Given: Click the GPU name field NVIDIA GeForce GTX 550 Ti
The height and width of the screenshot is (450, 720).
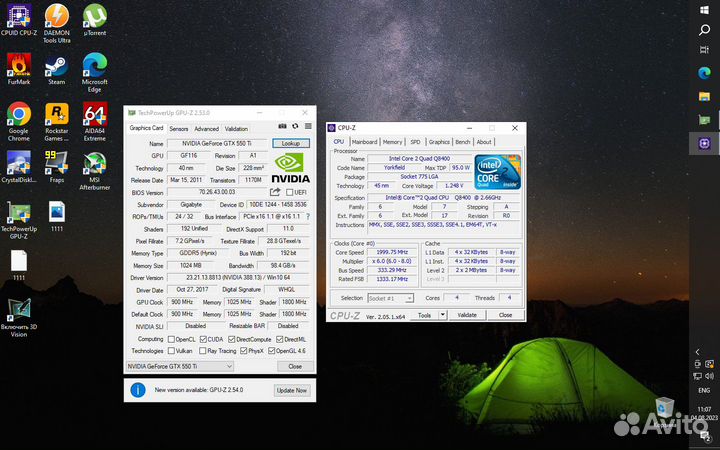Looking at the screenshot, I should click(x=217, y=143).
